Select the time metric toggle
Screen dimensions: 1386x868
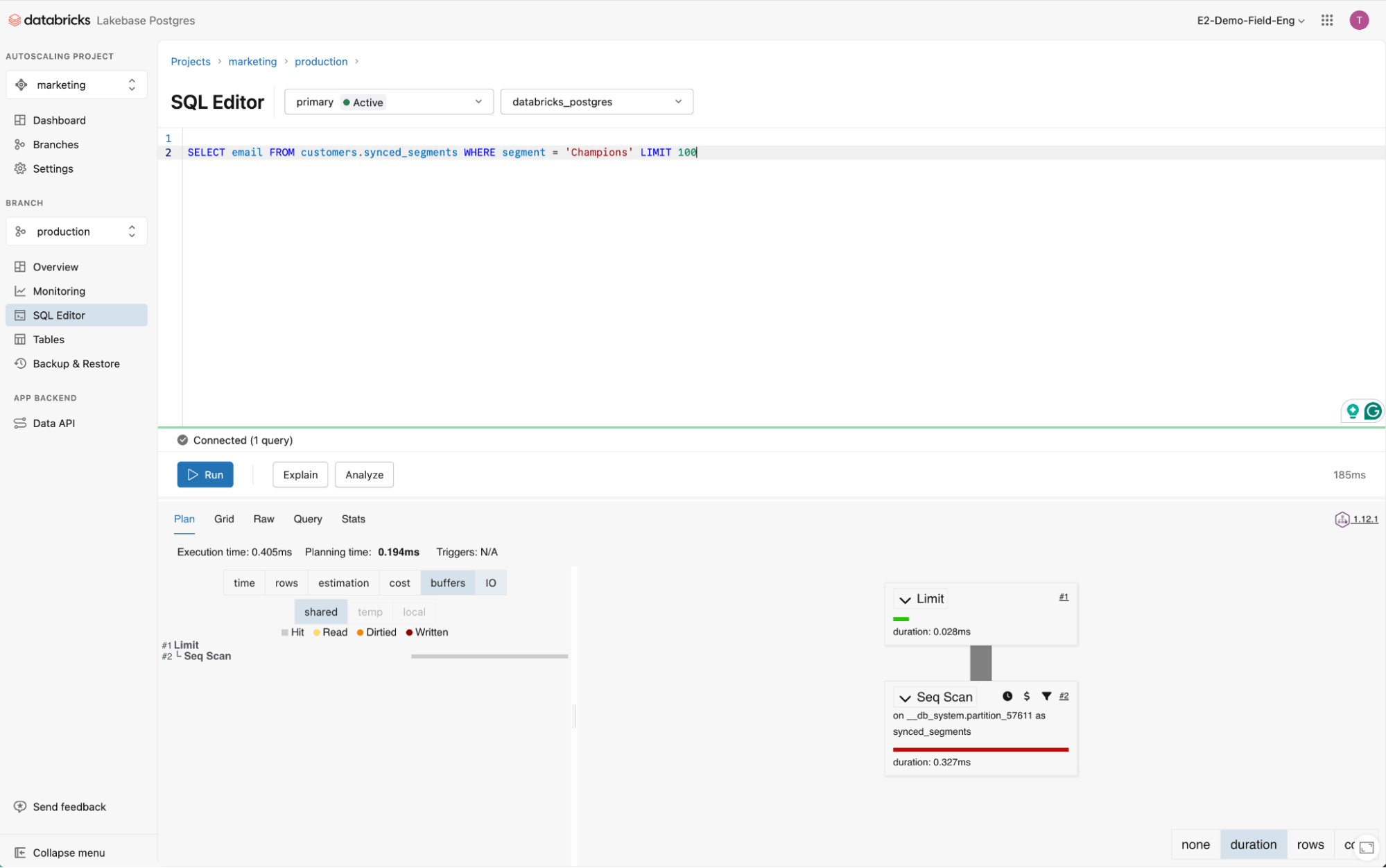(x=244, y=583)
